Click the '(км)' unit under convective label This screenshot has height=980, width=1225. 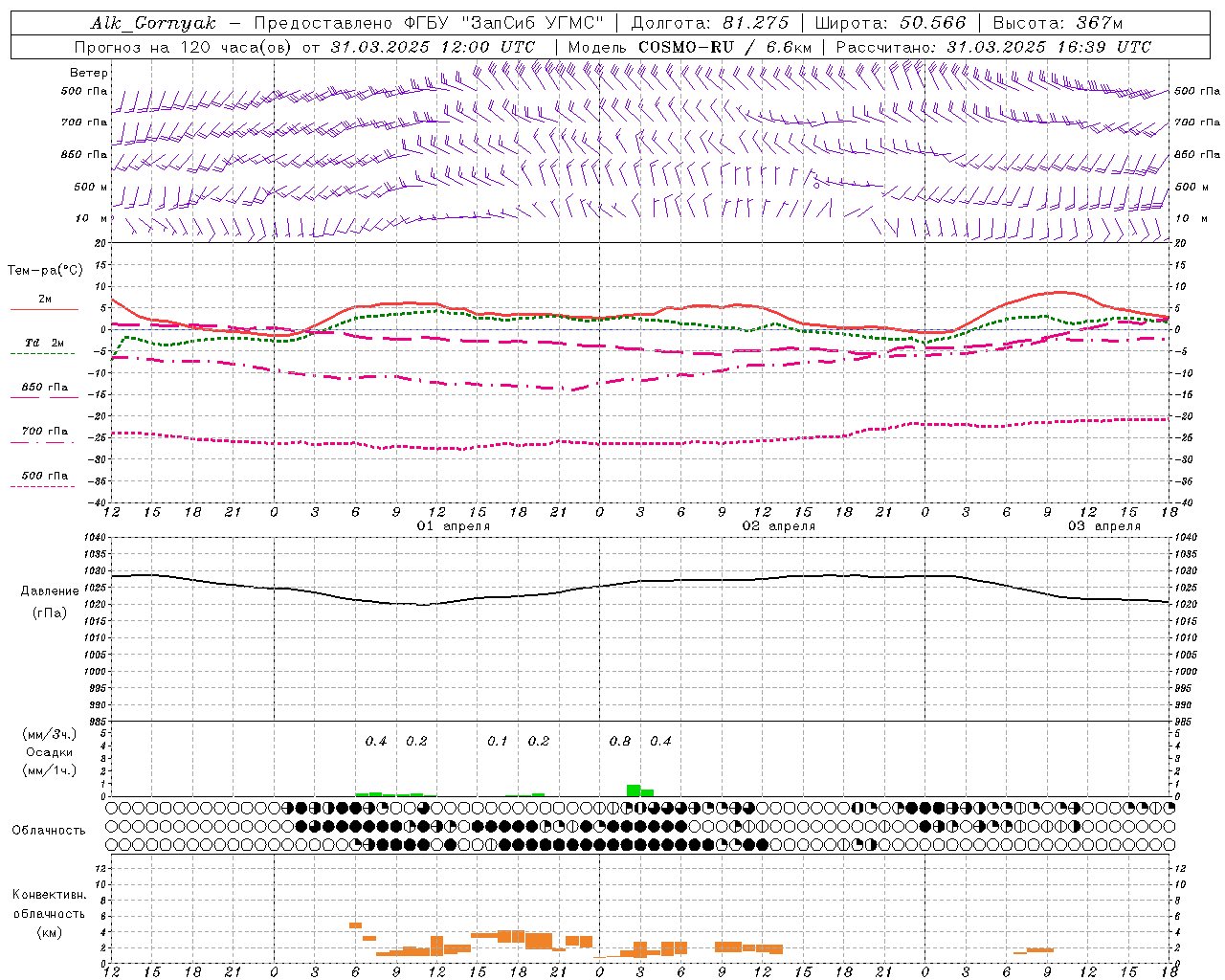point(49,932)
